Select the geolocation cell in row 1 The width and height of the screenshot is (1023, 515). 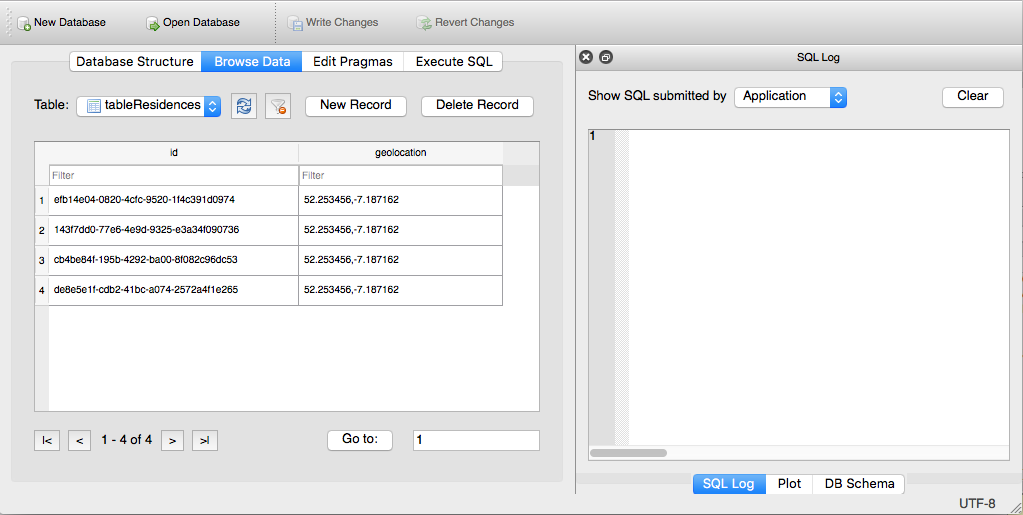(401, 200)
